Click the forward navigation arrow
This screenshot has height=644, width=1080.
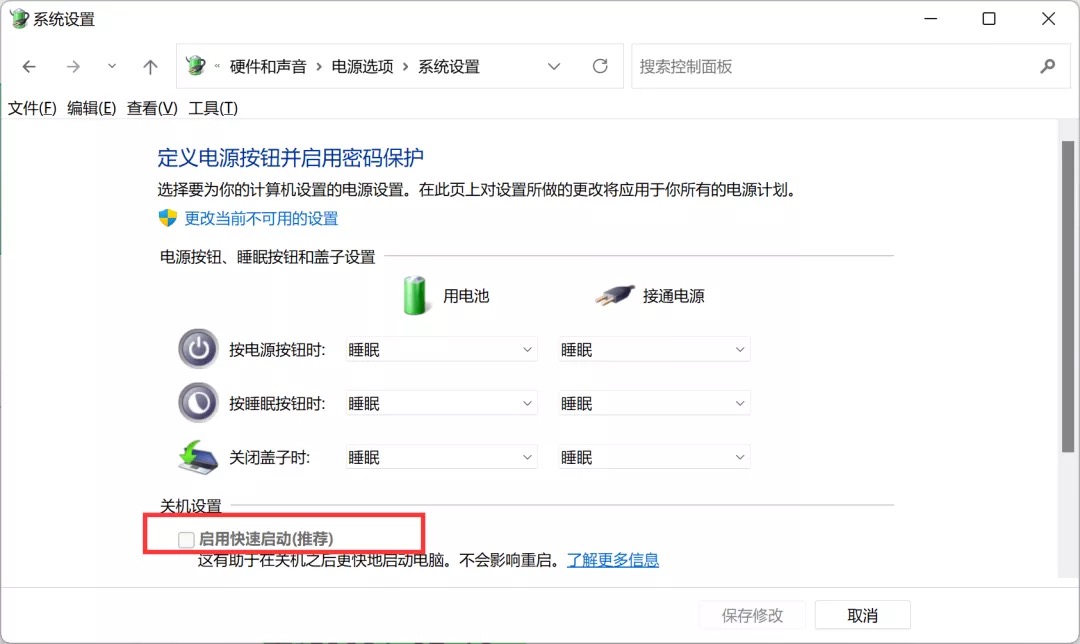[72, 67]
